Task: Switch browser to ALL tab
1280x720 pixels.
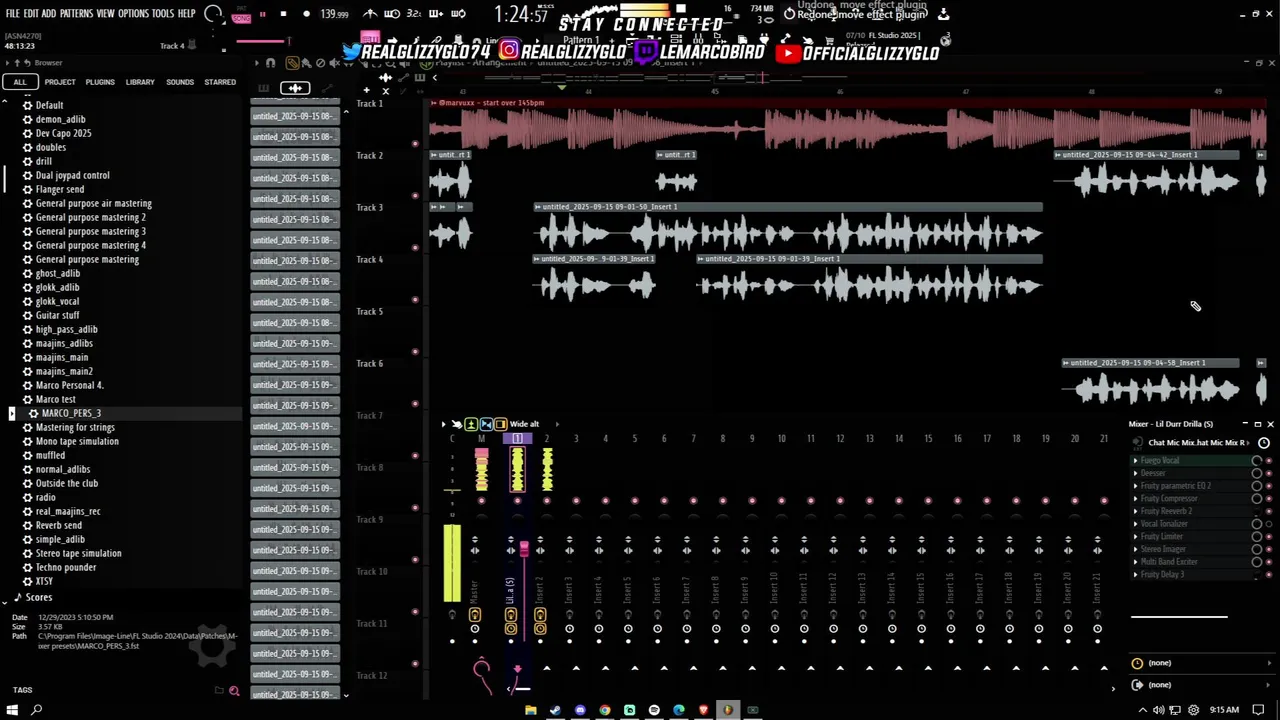Action: pos(19,82)
